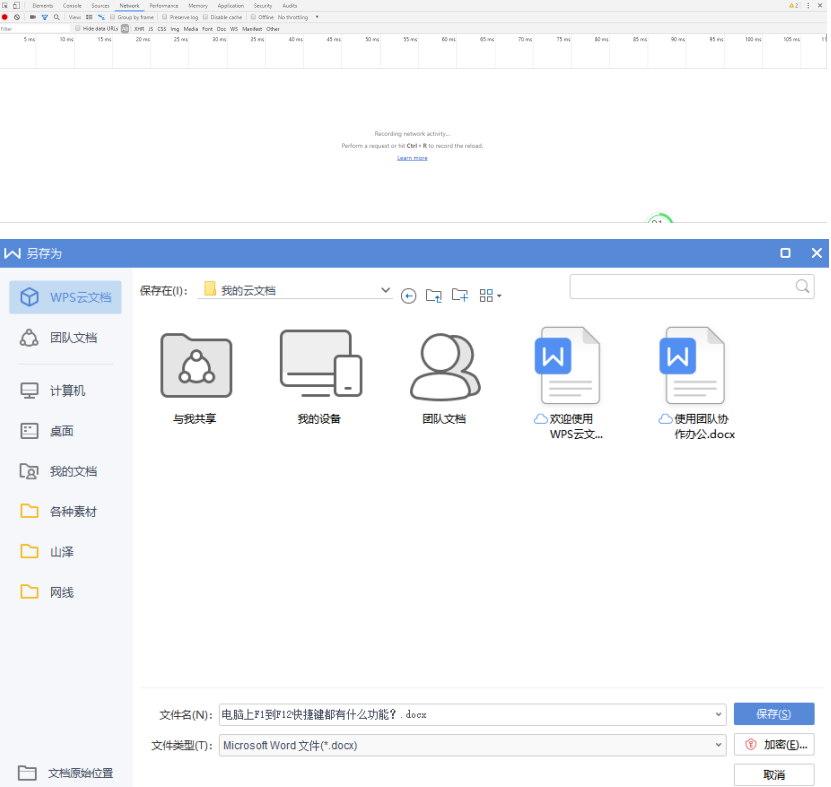Filter requests by Other type
This screenshot has height=787, width=831.
[x=273, y=29]
